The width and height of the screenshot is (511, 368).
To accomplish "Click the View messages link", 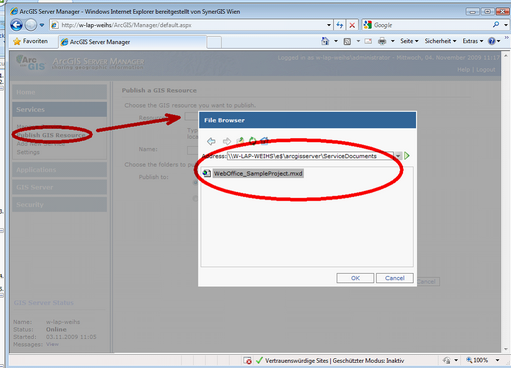I will pos(52,344).
